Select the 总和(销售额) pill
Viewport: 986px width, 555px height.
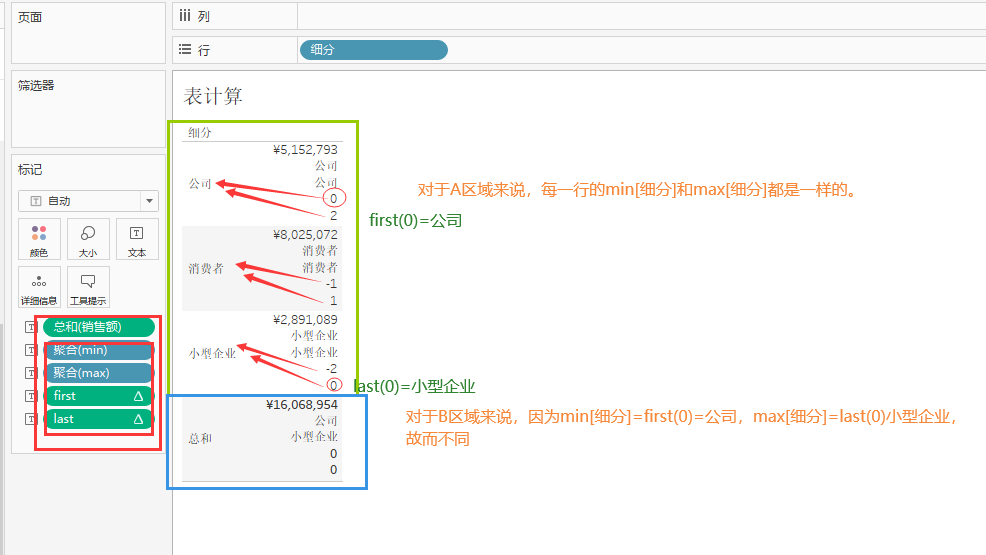(x=99, y=327)
